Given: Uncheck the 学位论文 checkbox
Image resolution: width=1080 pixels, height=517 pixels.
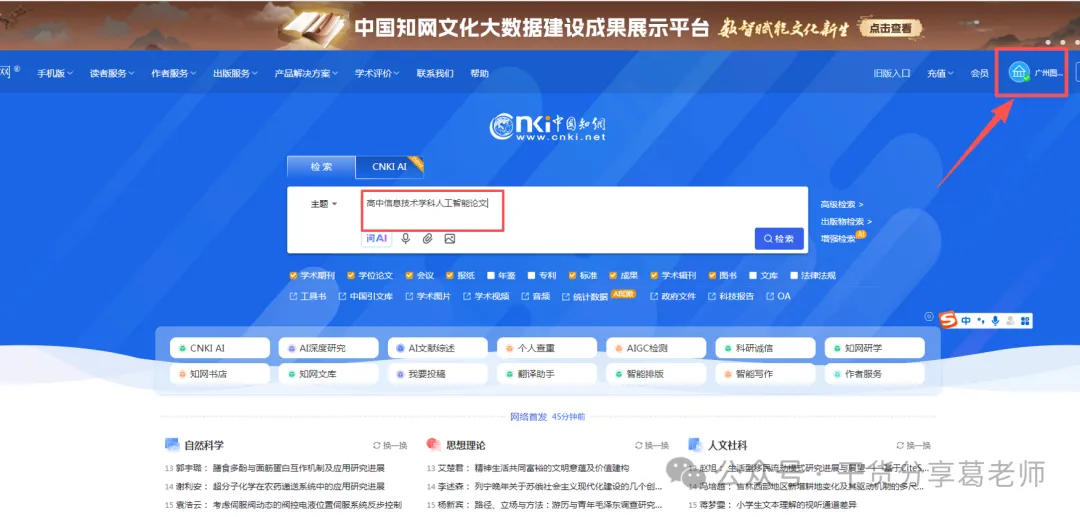Looking at the screenshot, I should (351, 275).
